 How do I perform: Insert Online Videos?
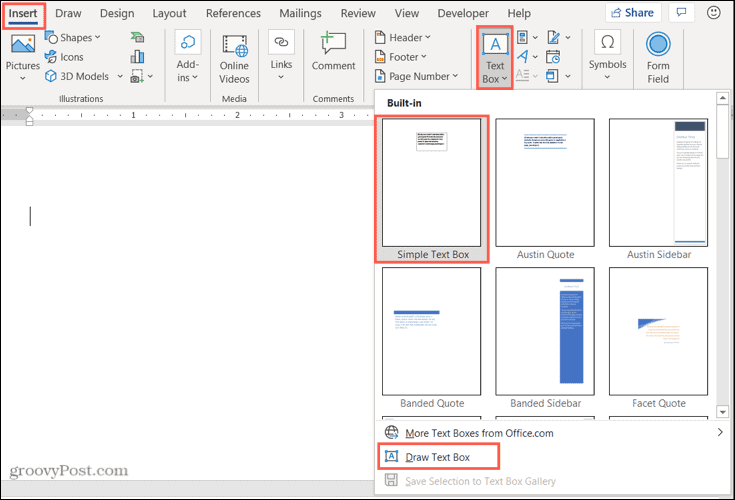[234, 60]
